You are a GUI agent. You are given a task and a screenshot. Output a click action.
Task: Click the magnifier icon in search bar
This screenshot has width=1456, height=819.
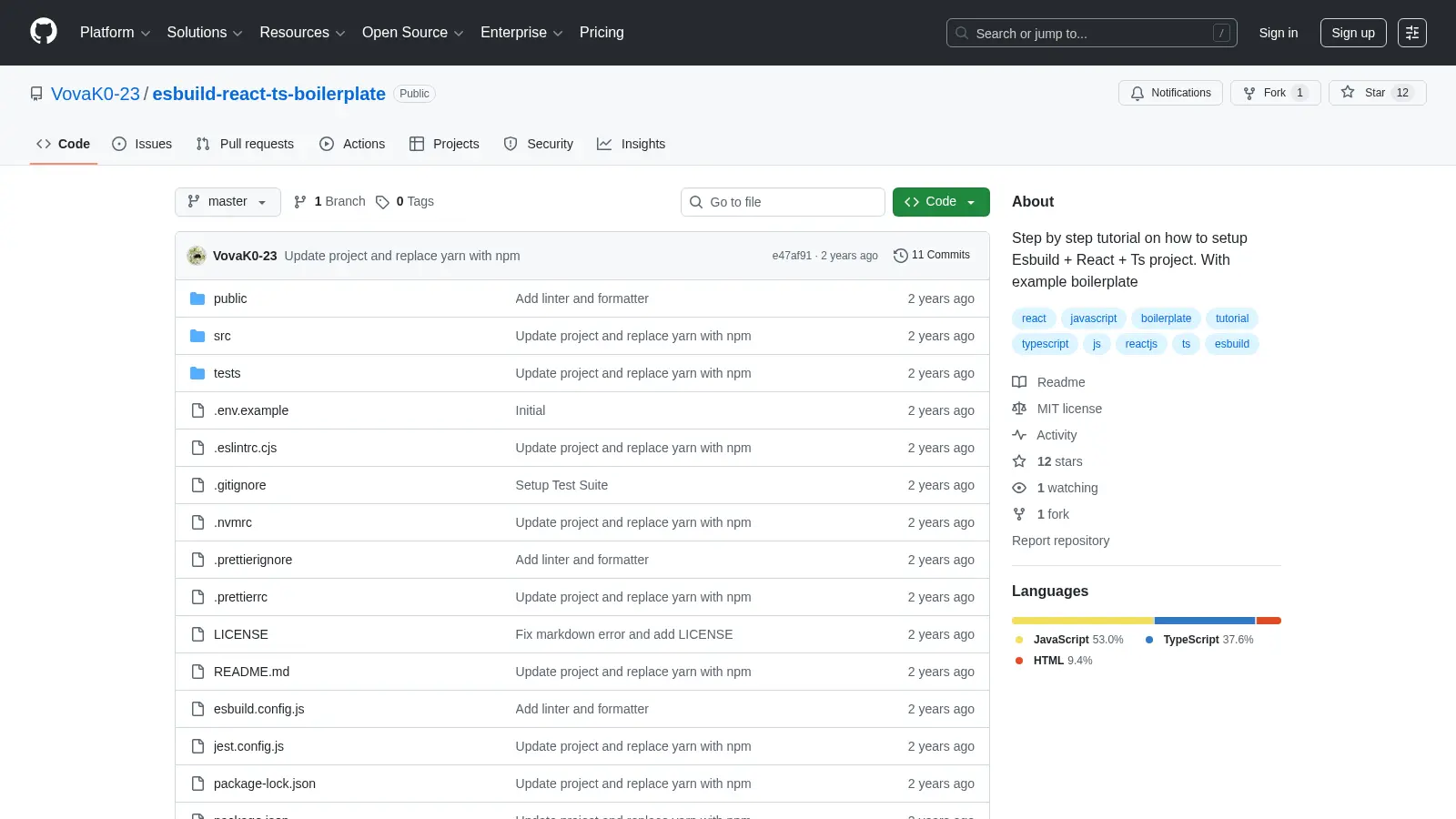pyautogui.click(x=962, y=33)
